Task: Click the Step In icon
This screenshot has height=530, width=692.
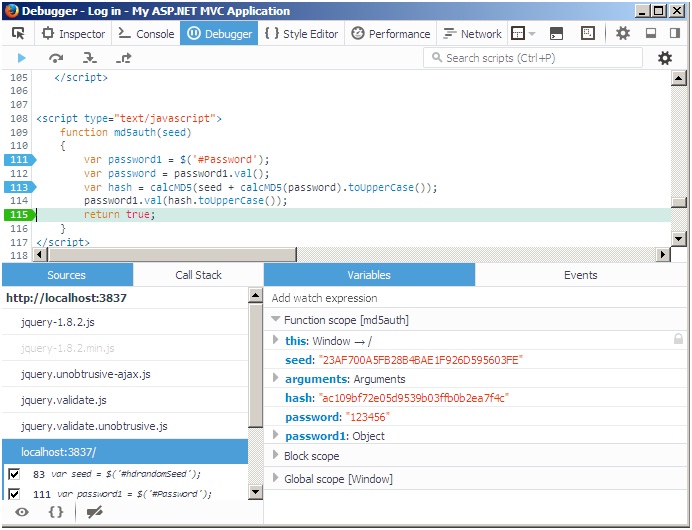Action: [x=90, y=58]
